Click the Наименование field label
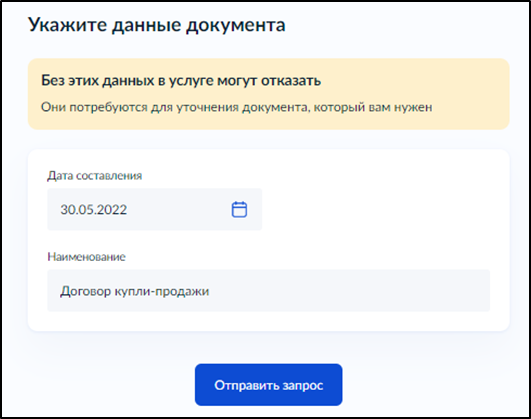 pyautogui.click(x=86, y=257)
